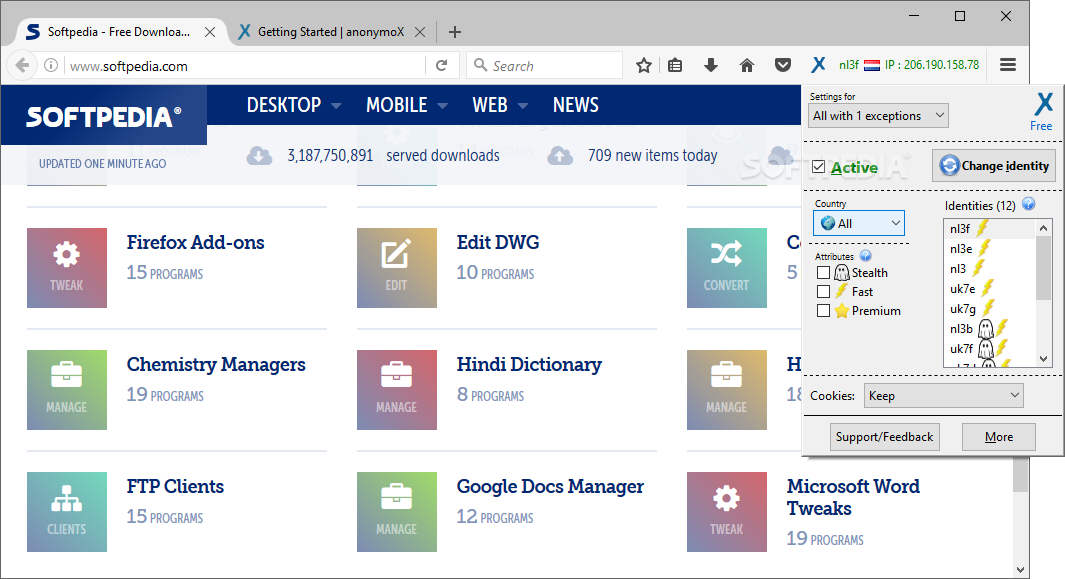Close the Getting Started anonymoX tab
This screenshot has width=1065, height=579.
click(x=420, y=32)
